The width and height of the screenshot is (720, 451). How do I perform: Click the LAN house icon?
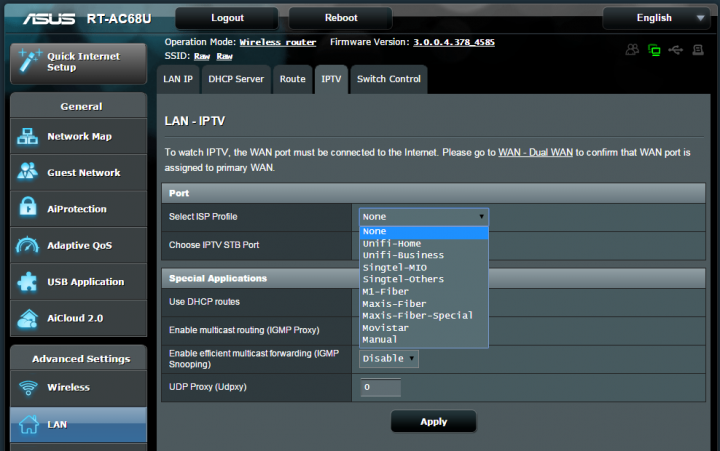[29, 424]
